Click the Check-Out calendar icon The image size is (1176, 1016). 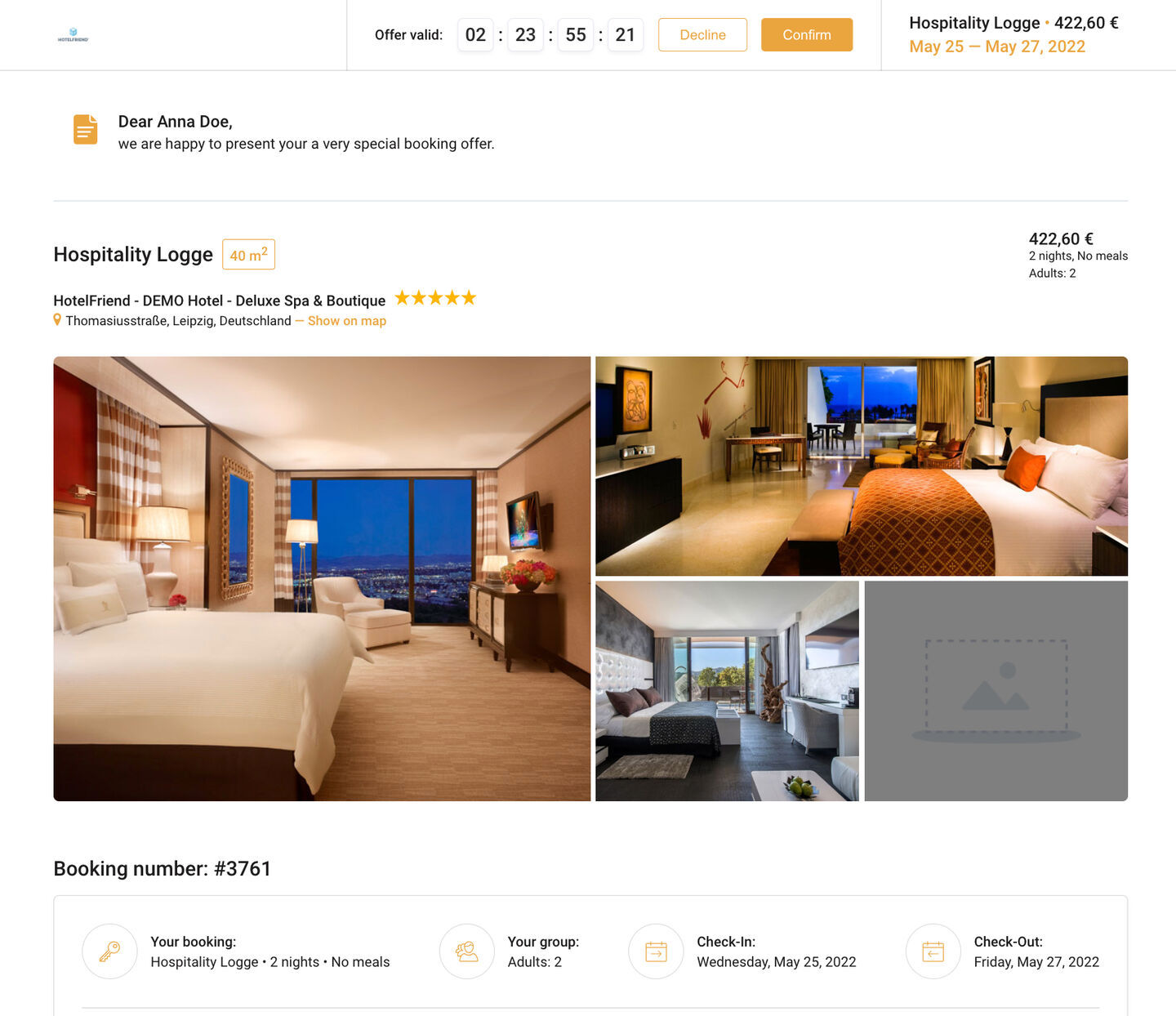tap(933, 951)
